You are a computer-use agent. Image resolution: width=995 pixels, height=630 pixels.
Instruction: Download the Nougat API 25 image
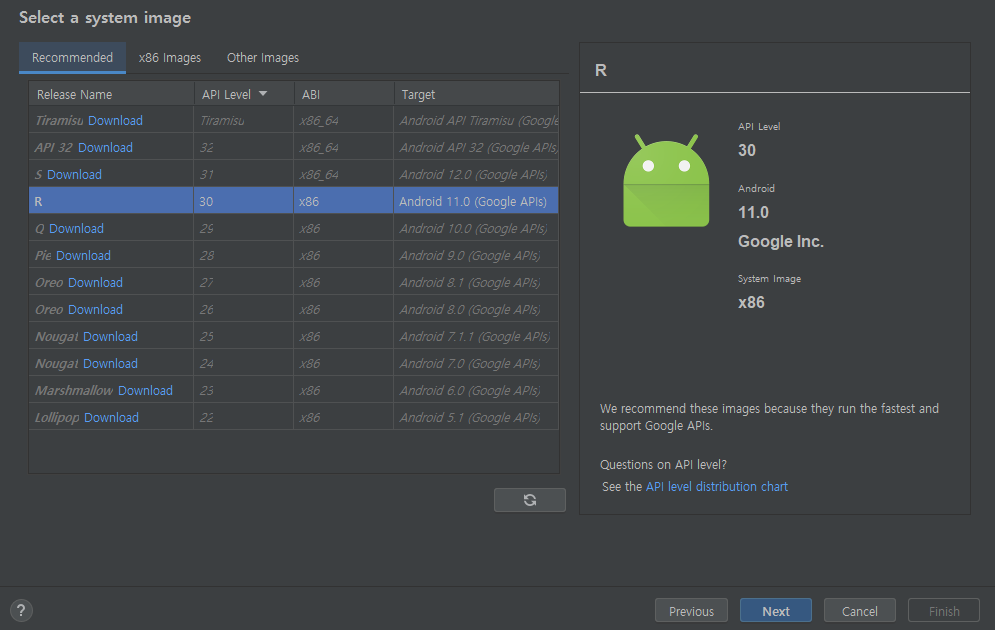(x=110, y=336)
